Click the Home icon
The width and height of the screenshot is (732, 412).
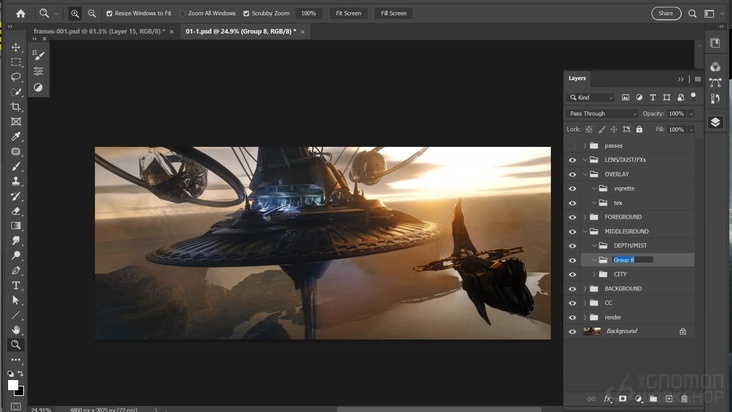coord(21,14)
